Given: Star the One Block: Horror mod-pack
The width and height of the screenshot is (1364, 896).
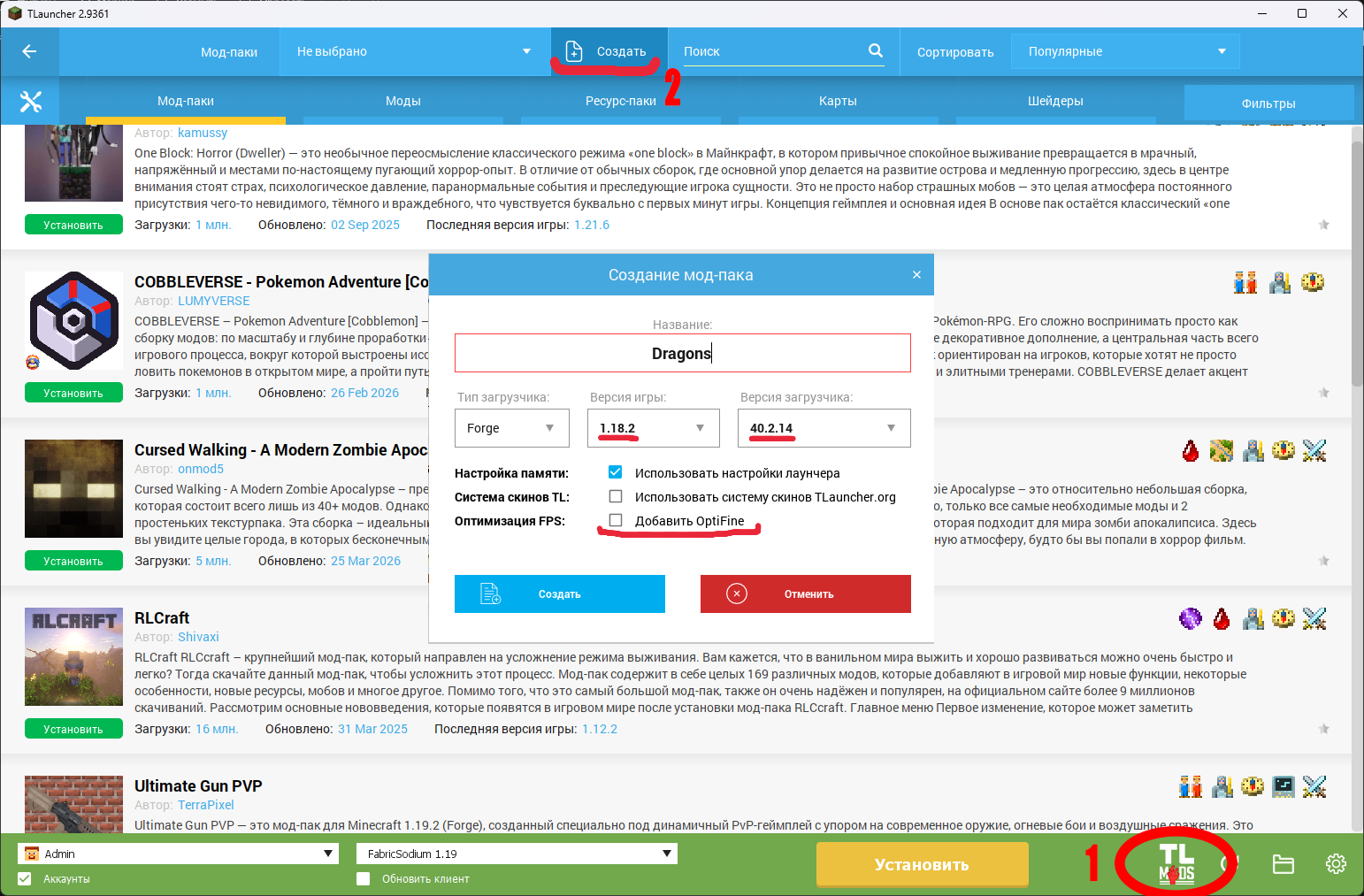Looking at the screenshot, I should click(1324, 225).
